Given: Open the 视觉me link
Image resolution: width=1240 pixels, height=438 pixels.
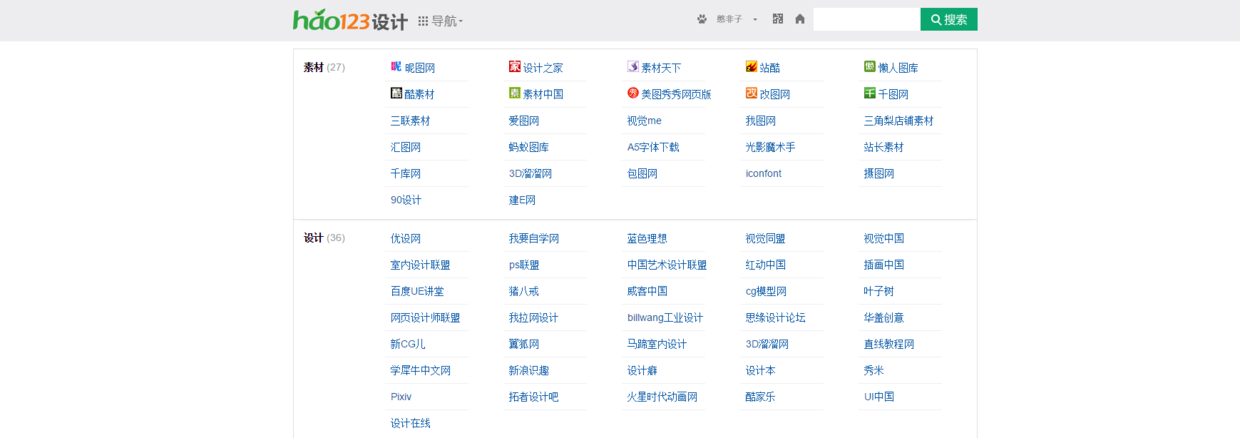Looking at the screenshot, I should pos(644,120).
